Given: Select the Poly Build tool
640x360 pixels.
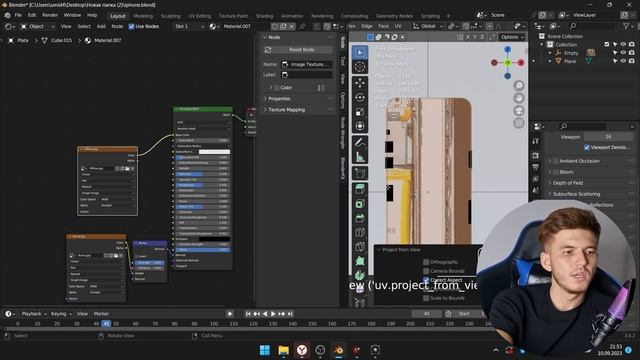Looking at the screenshot, I should [x=360, y=261].
